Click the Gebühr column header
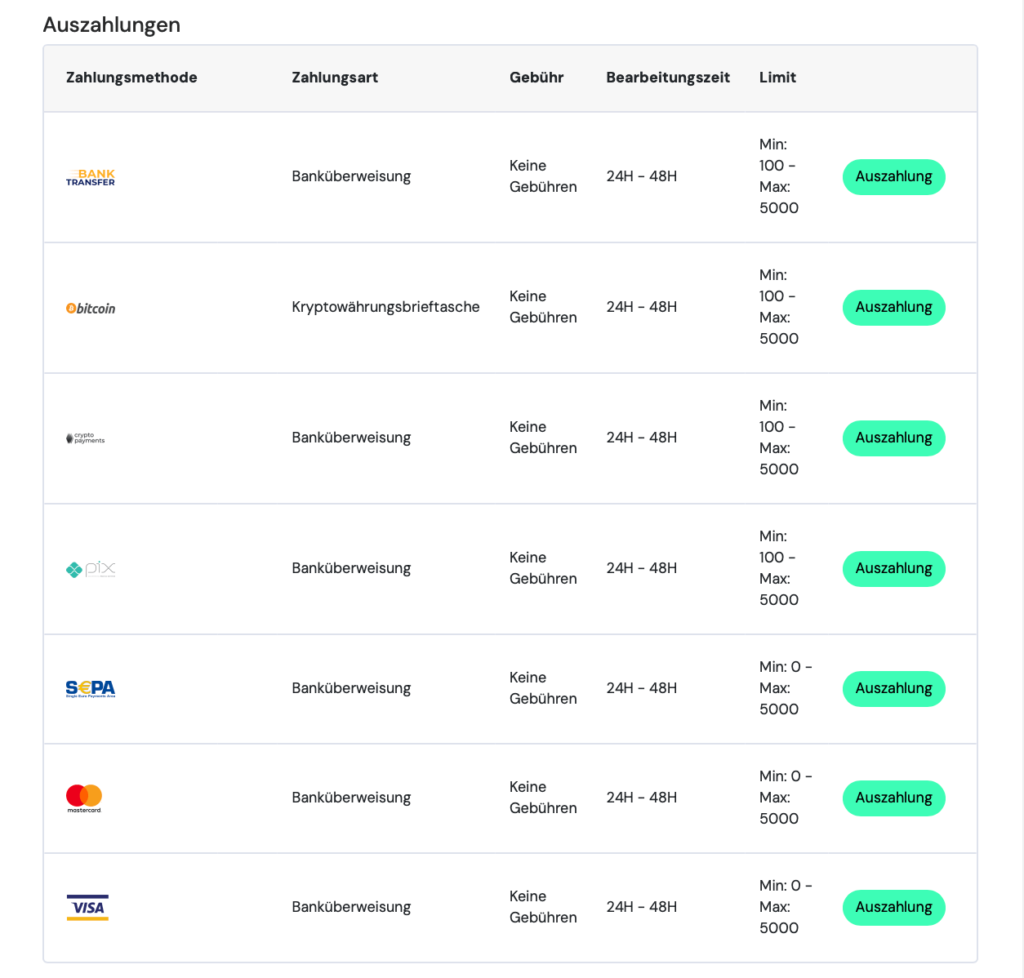This screenshot has height=978, width=1024. pos(536,78)
